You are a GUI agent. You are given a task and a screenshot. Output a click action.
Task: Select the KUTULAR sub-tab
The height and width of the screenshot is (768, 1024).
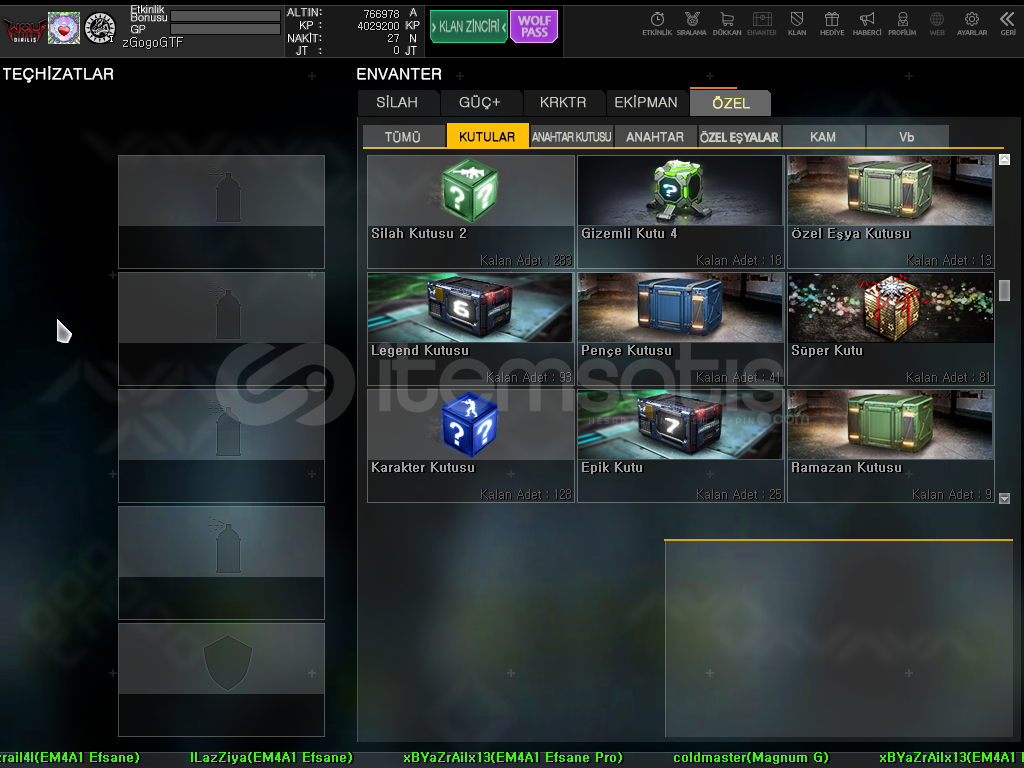pos(487,136)
